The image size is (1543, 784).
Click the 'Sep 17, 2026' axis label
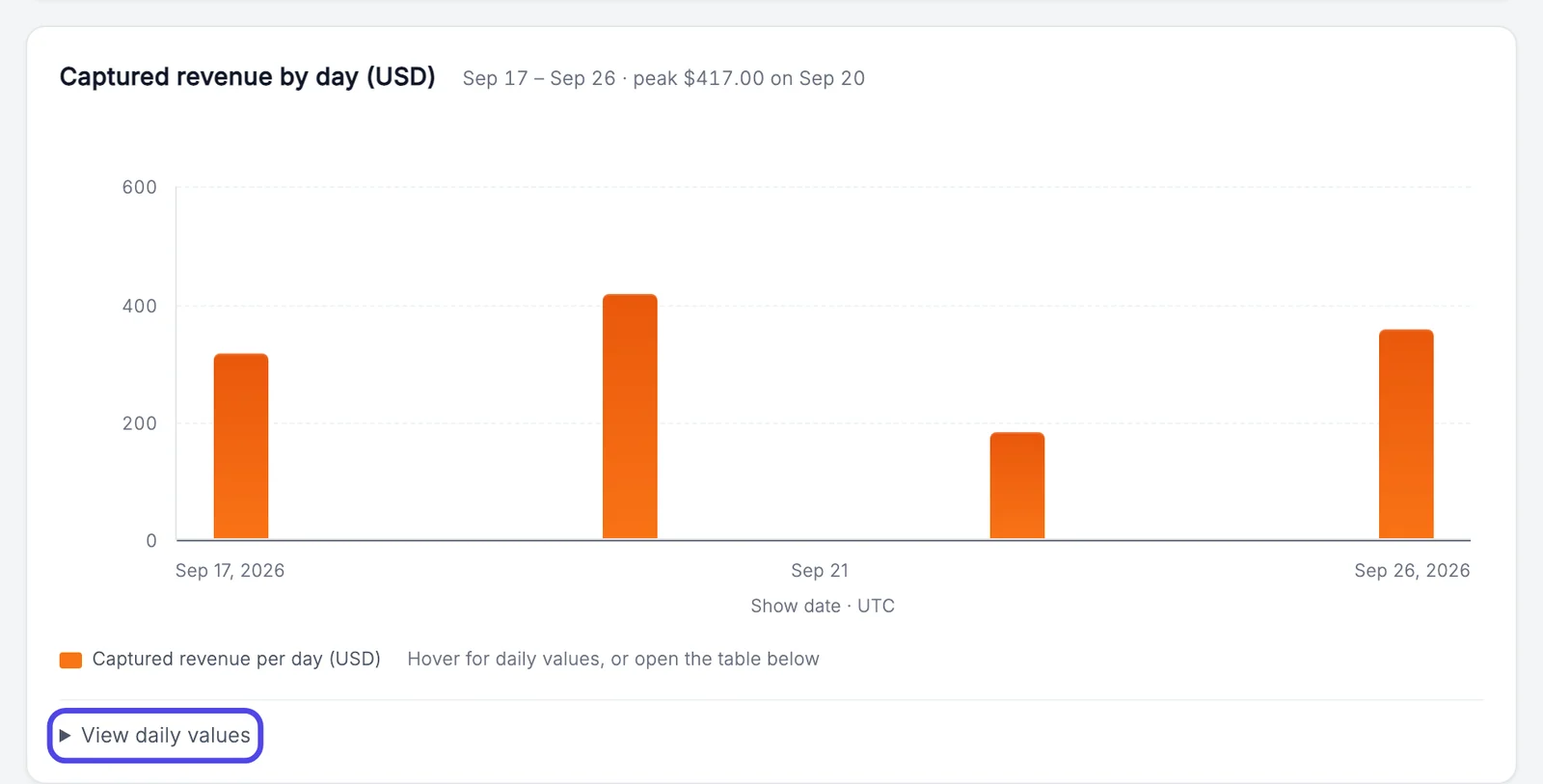pos(230,570)
